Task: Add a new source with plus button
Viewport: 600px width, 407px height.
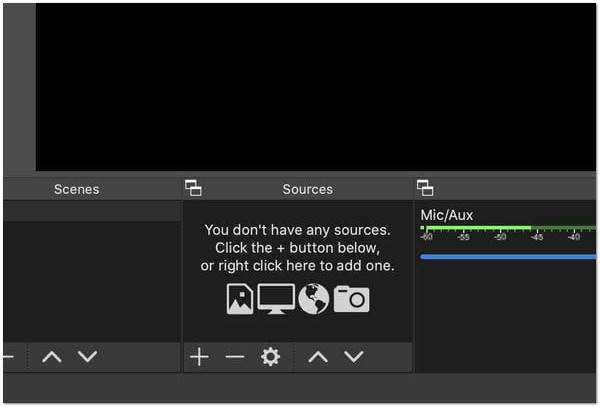Action: click(199, 357)
